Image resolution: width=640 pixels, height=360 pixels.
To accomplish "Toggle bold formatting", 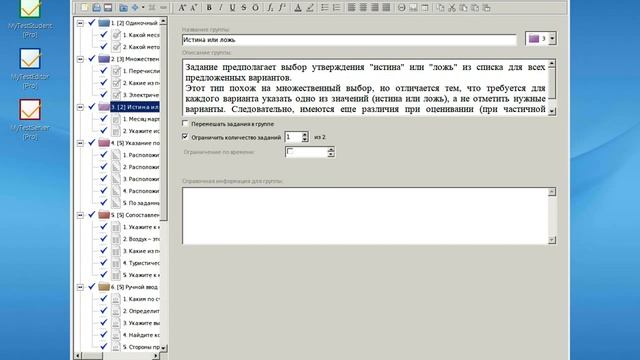I will click(209, 8).
